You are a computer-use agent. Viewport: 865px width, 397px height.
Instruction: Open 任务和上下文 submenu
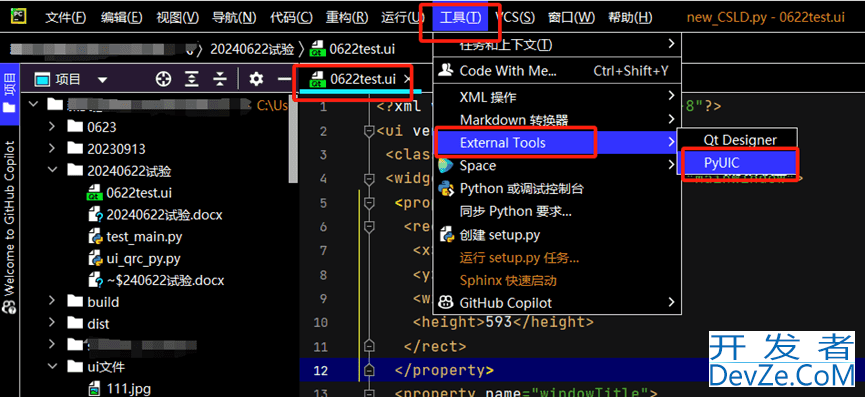pyautogui.click(x=556, y=45)
